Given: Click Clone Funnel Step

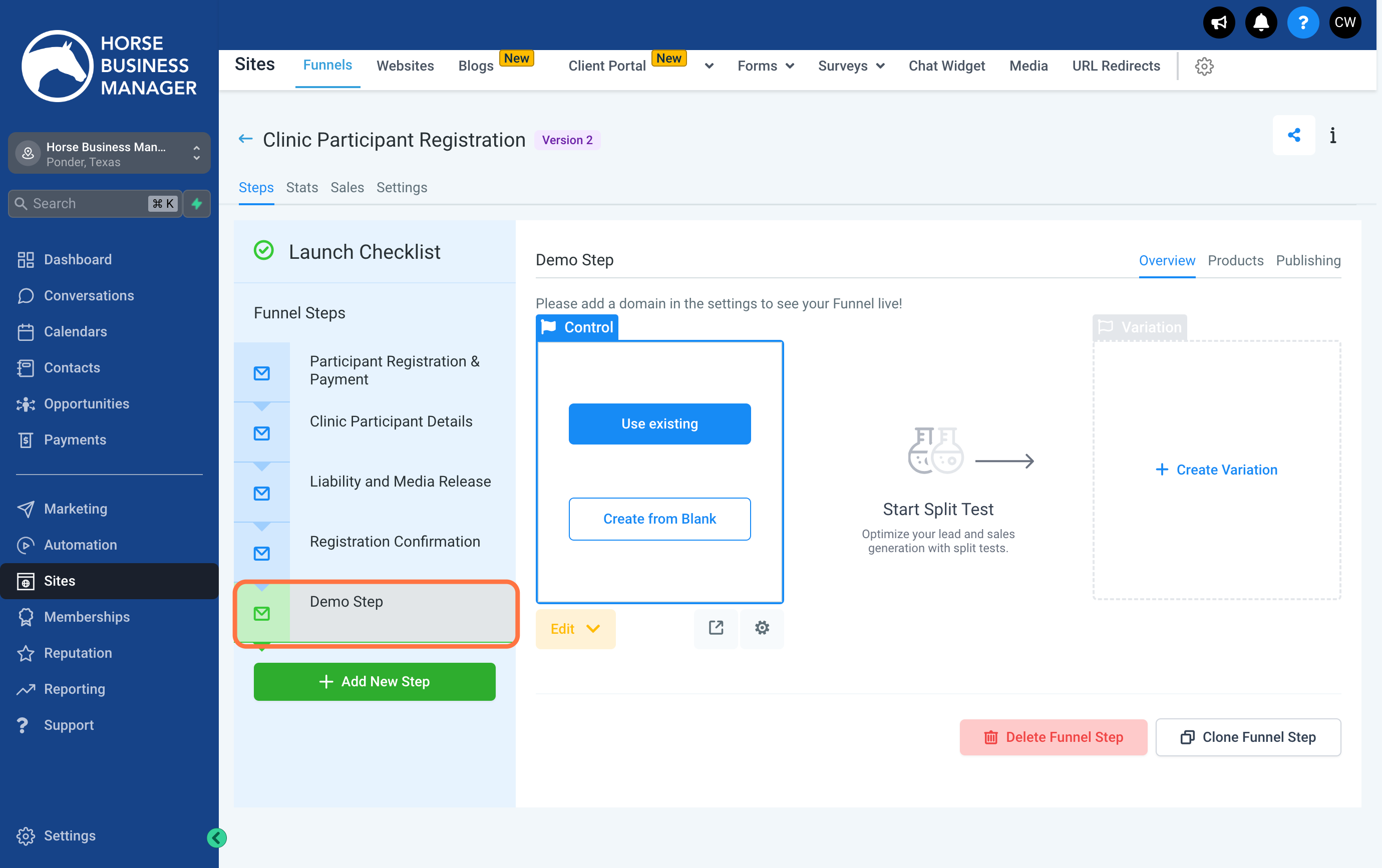Looking at the screenshot, I should click(x=1248, y=737).
